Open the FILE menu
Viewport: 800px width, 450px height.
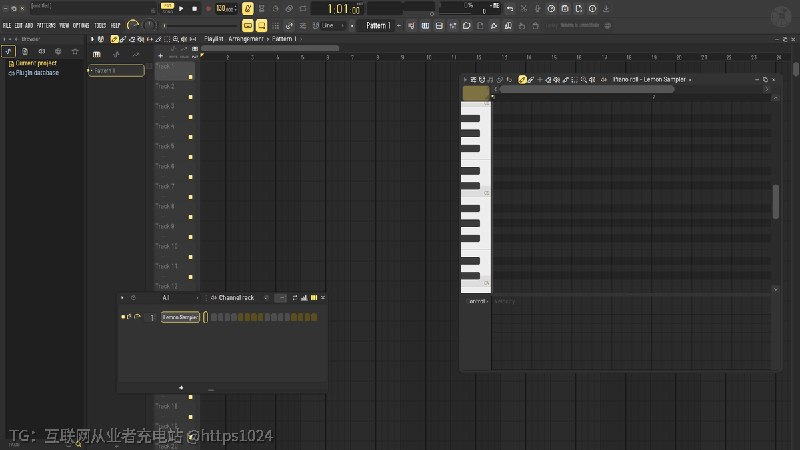7,26
